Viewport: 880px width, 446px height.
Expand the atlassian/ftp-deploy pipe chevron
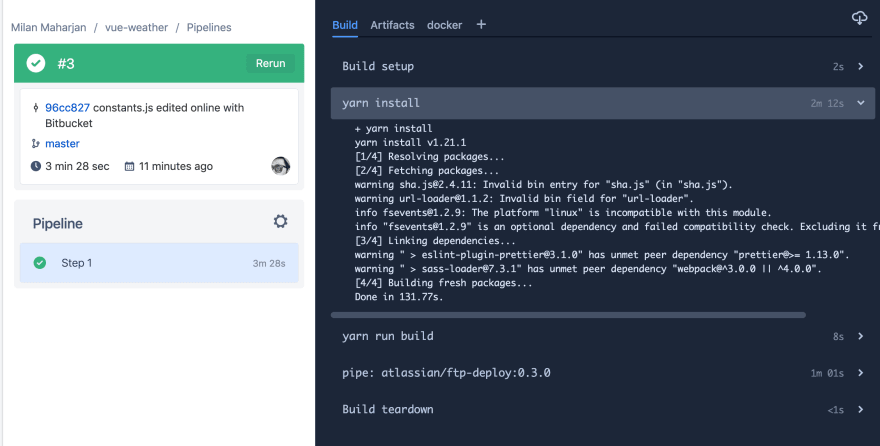860,373
